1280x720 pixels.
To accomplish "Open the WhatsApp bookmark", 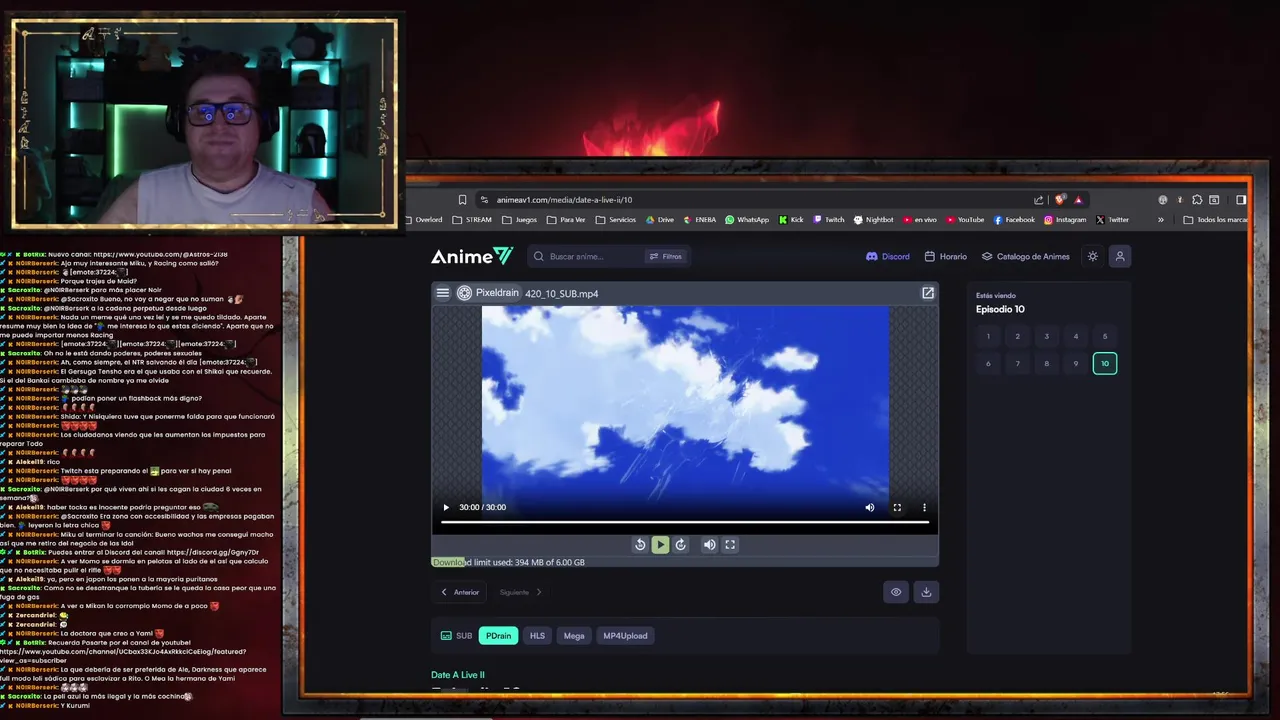I will pyautogui.click(x=747, y=220).
